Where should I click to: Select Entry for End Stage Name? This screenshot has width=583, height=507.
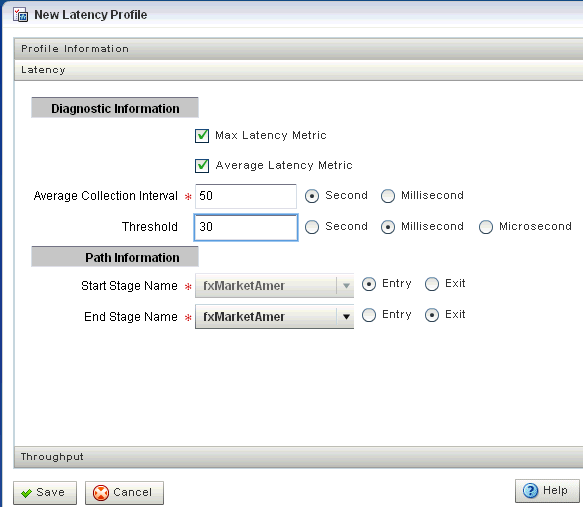pos(368,315)
